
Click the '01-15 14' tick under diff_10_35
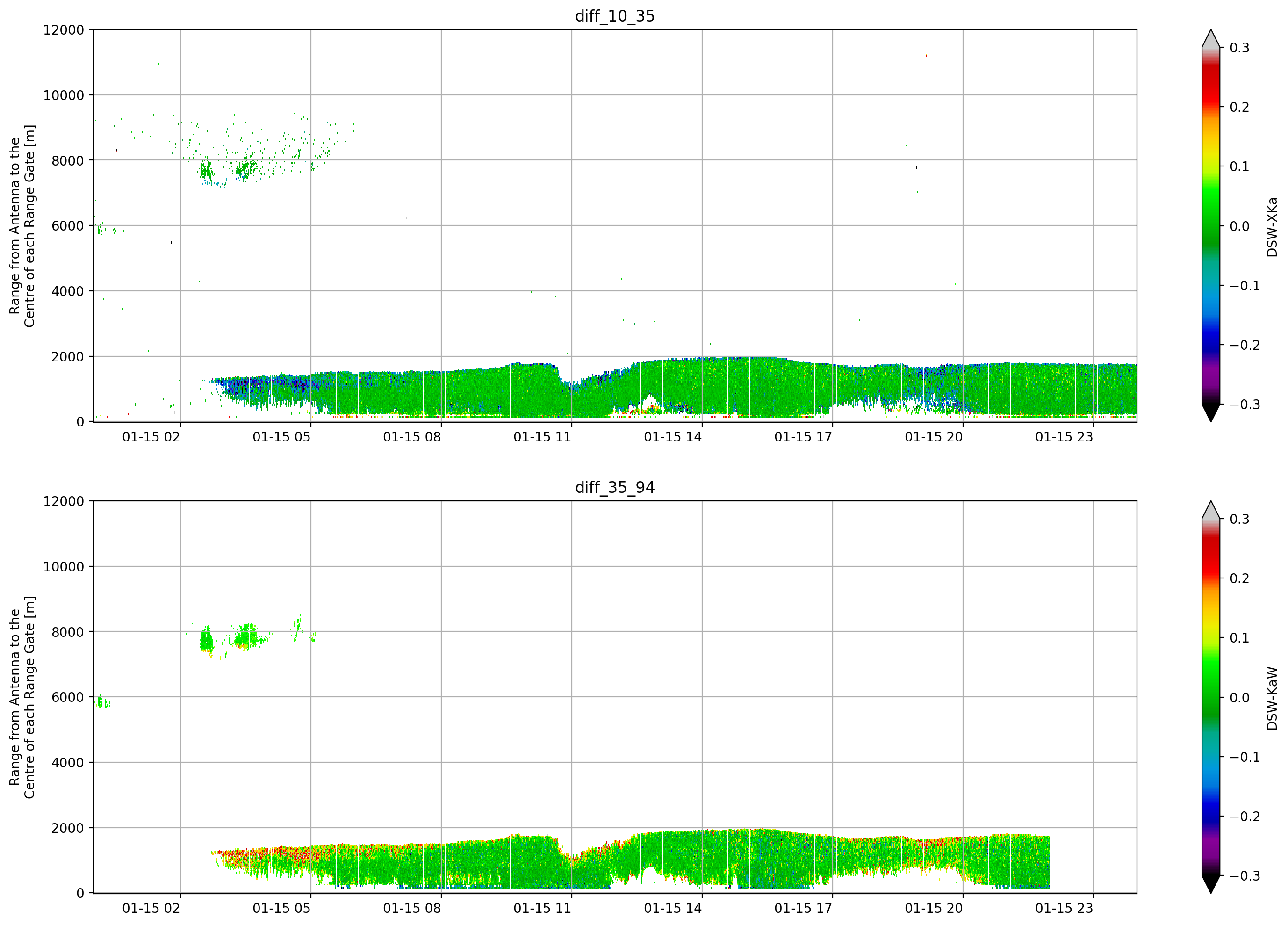point(673,437)
